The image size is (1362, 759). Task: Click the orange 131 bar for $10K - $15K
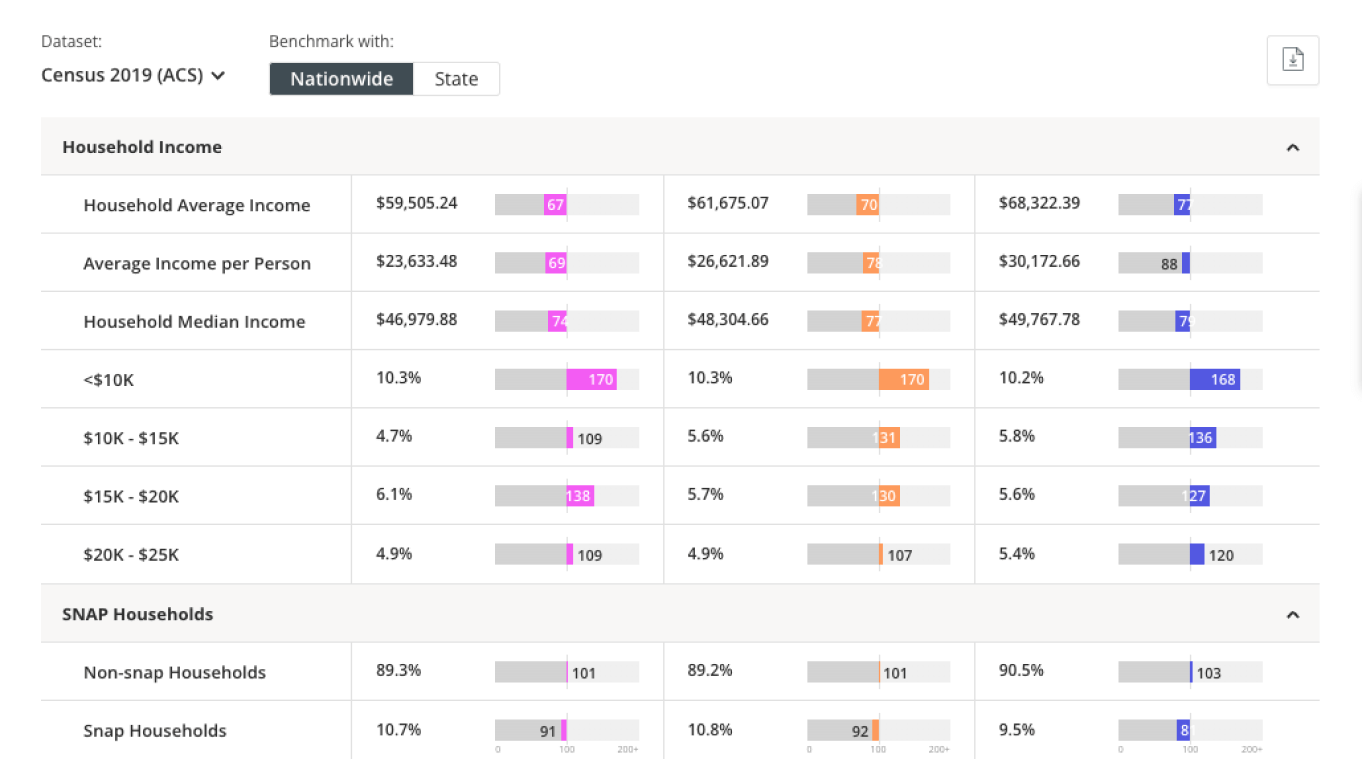click(x=889, y=438)
